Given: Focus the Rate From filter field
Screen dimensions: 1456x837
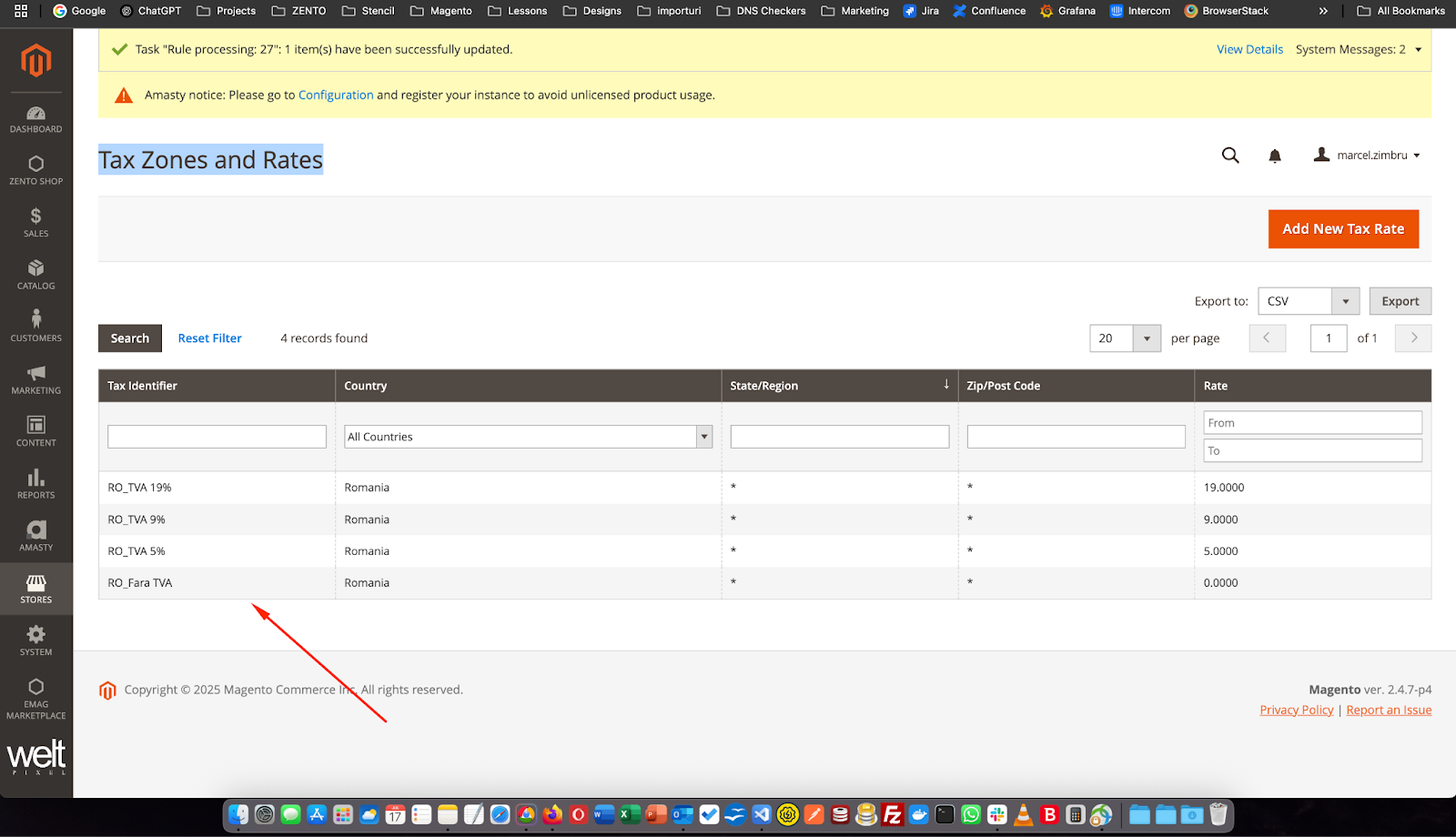Looking at the screenshot, I should click(1312, 423).
